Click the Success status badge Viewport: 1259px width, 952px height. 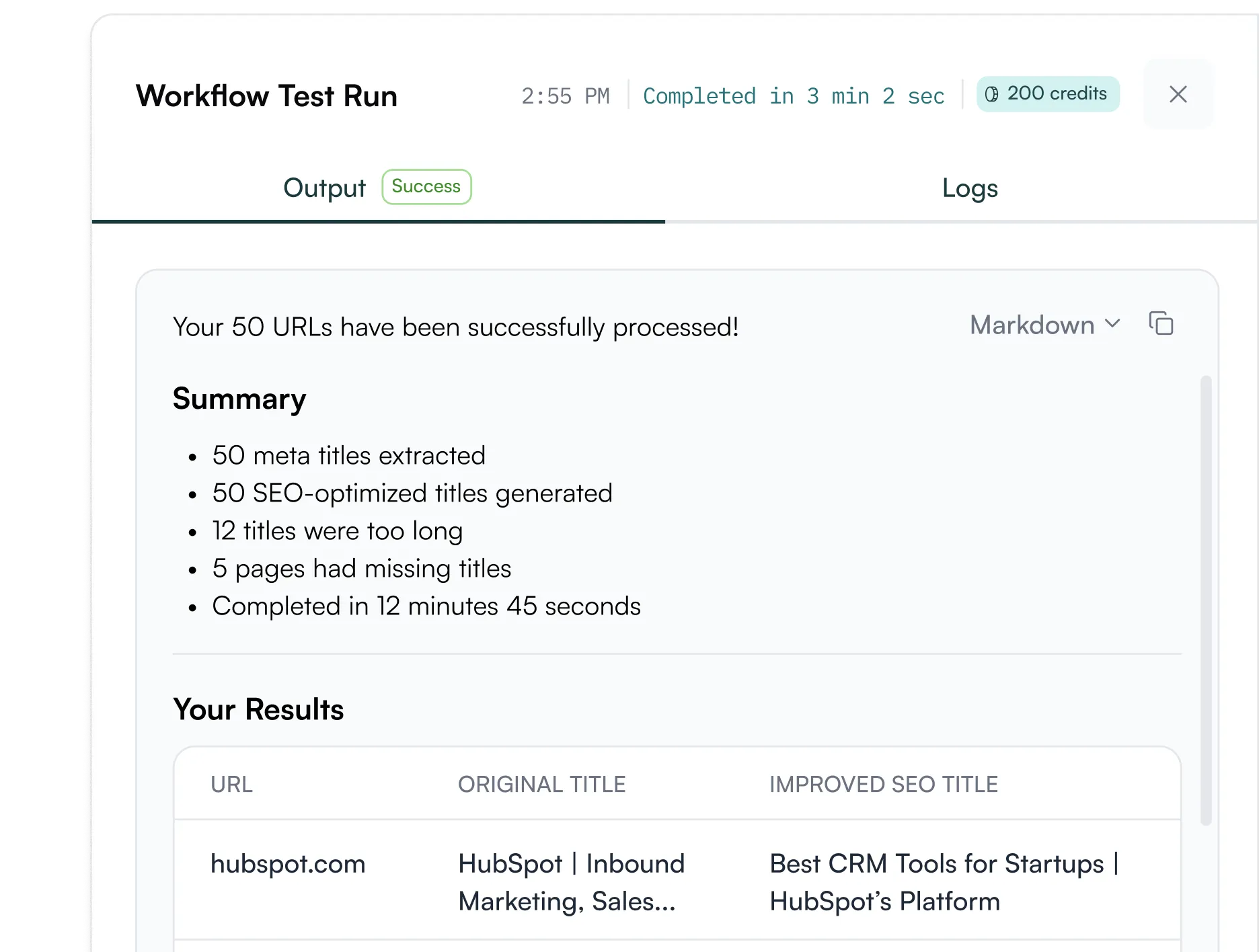click(x=426, y=186)
